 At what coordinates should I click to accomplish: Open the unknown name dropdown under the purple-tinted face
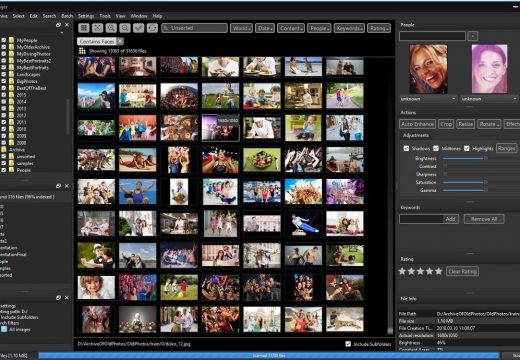click(x=489, y=99)
